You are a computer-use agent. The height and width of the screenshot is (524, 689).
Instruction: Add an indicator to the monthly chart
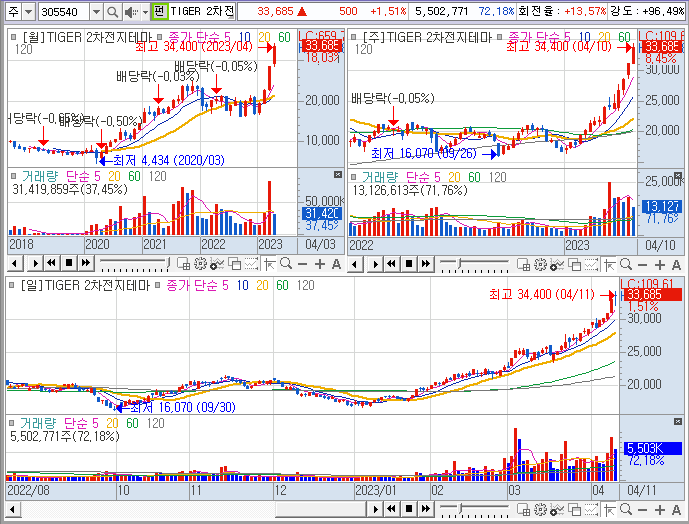tap(217, 264)
